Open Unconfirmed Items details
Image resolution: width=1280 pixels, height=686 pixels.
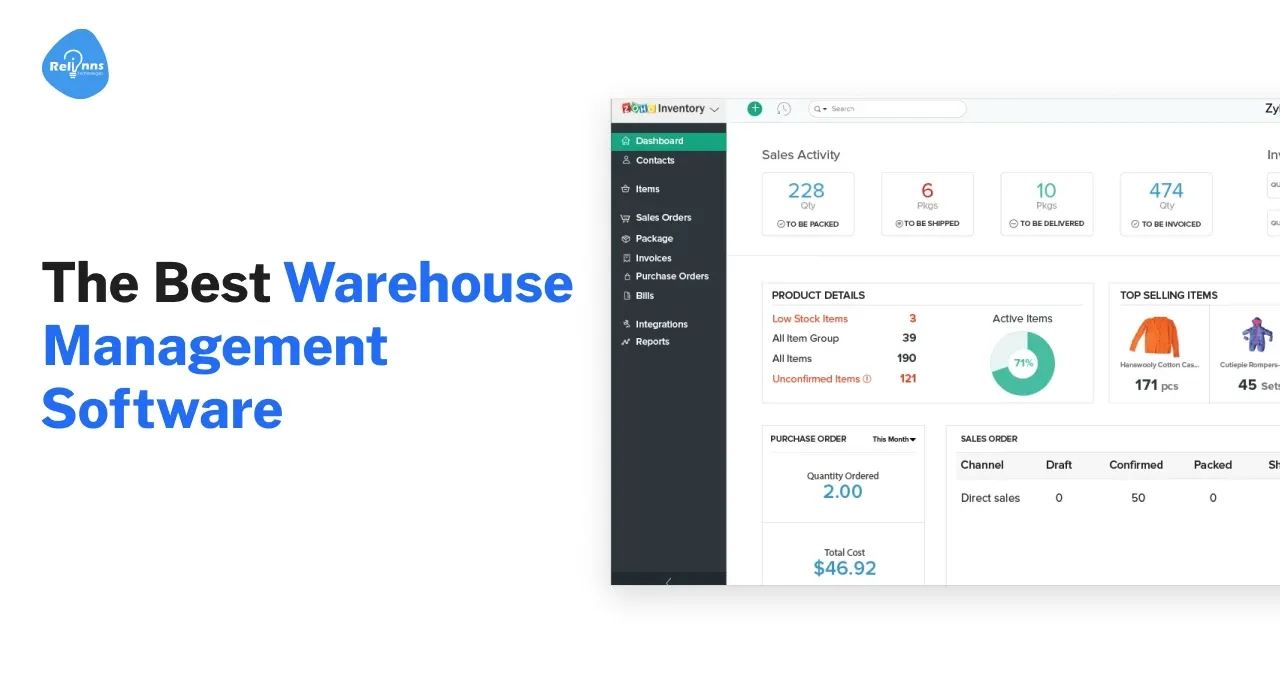(818, 378)
